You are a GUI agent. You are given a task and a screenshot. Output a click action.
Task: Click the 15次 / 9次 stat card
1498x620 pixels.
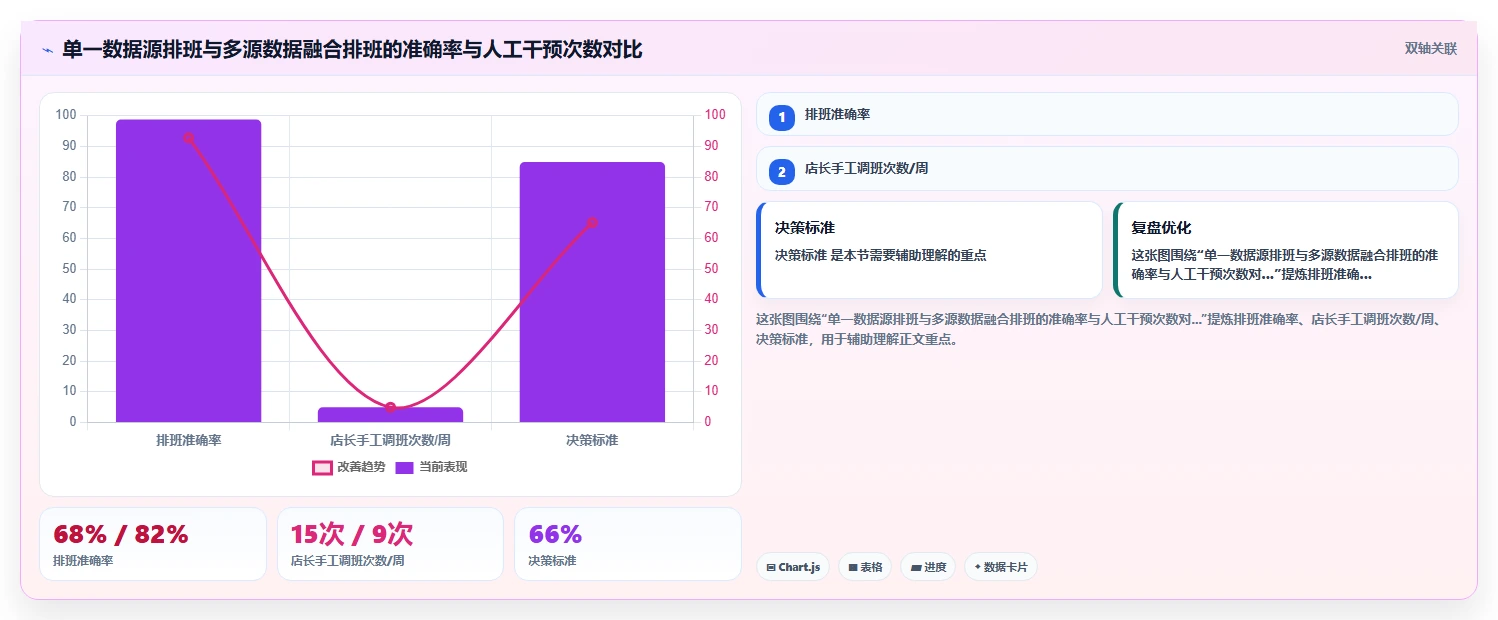pyautogui.click(x=390, y=544)
